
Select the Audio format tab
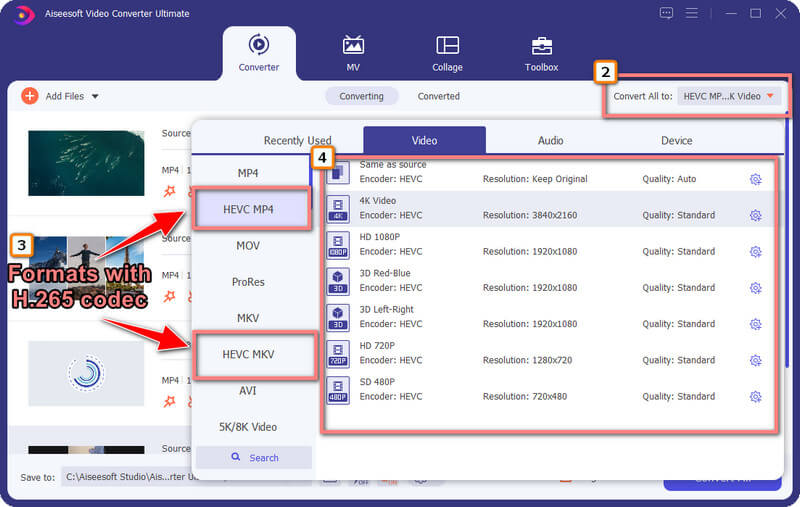coord(550,140)
